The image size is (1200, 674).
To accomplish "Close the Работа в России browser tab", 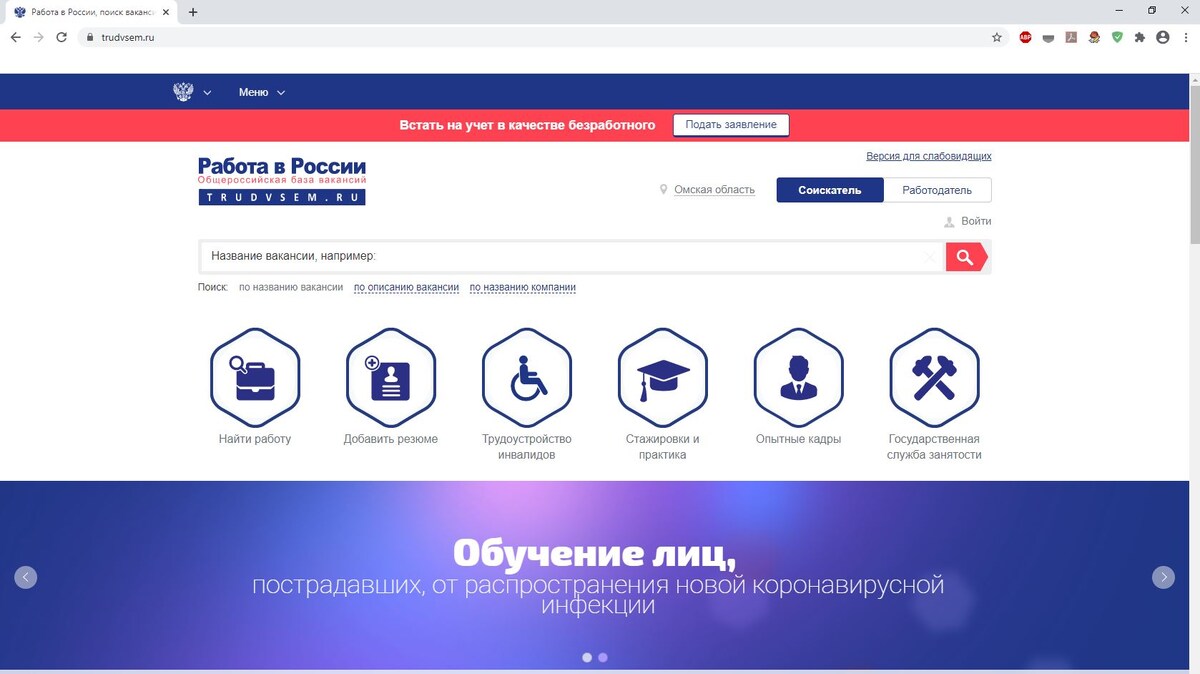I will pos(167,12).
